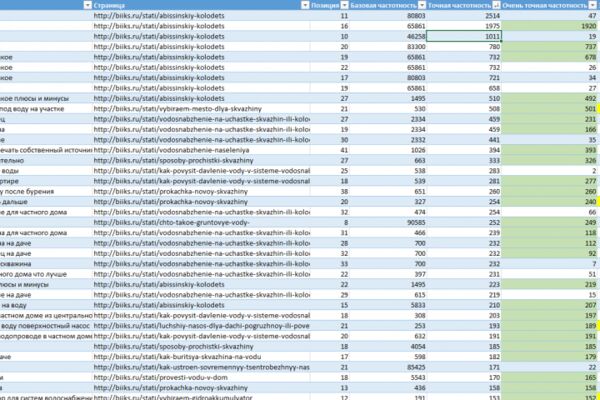This screenshot has height=400, width=600.
Task: Select the cell with value 85425
Action: click(388, 367)
